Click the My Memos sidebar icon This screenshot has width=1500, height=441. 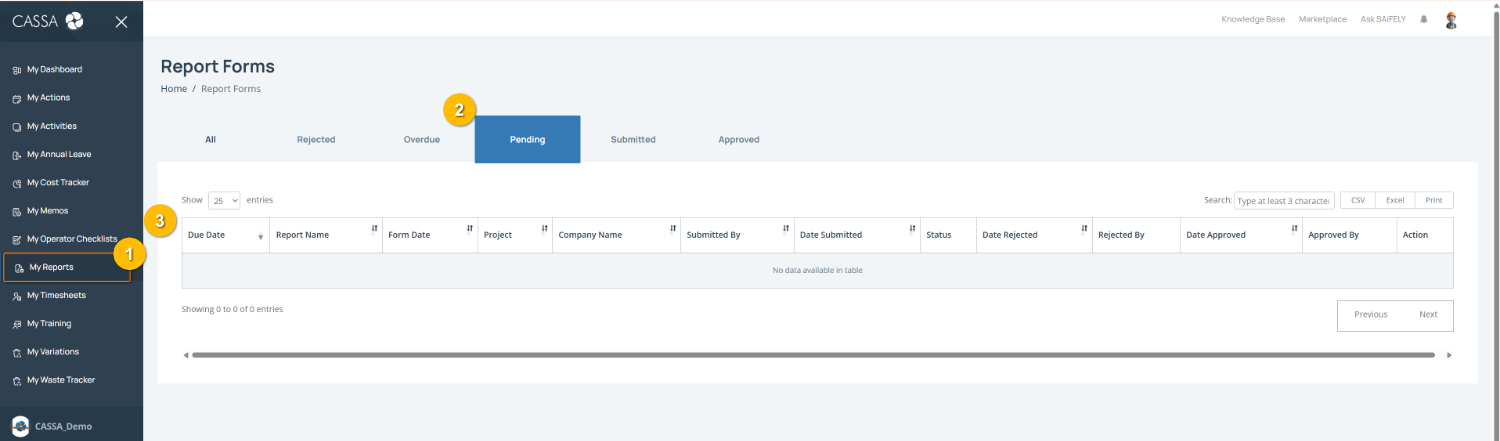[16, 211]
